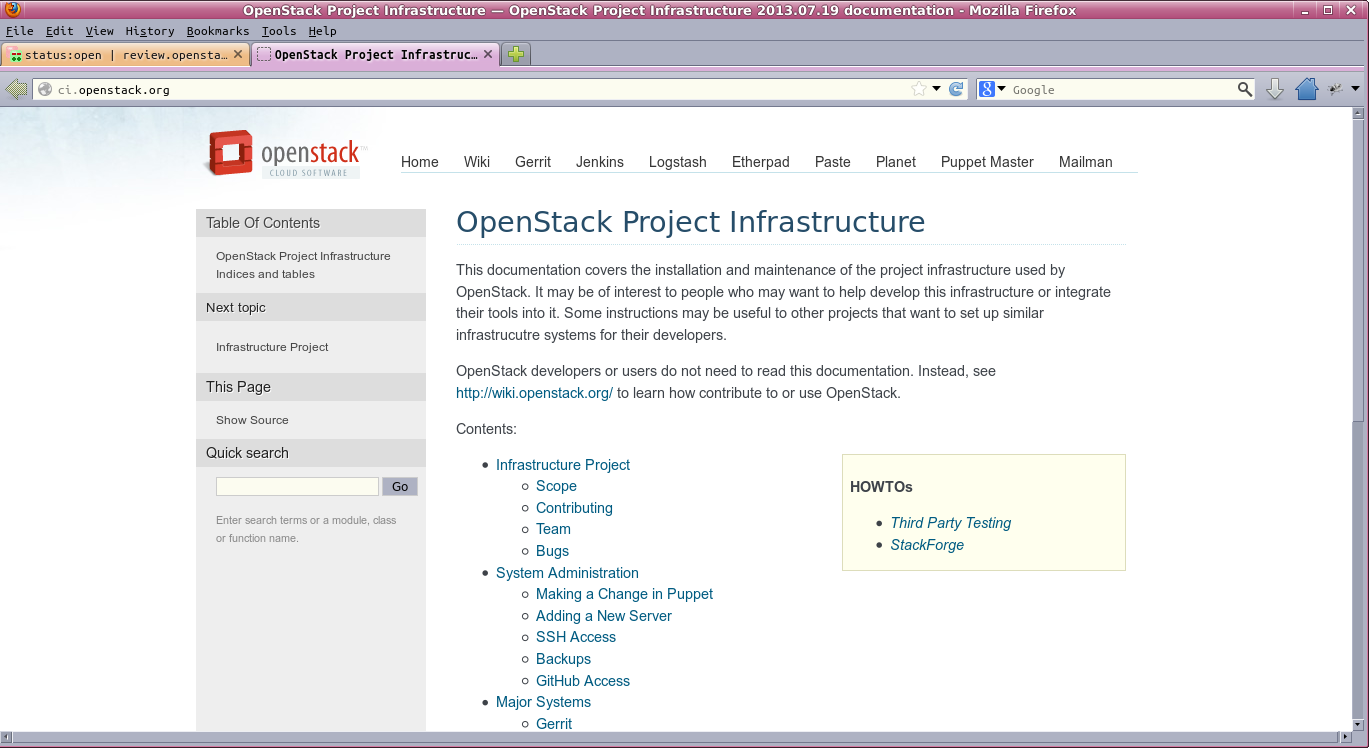Open the Downloads arrow icon
The image size is (1369, 748).
coord(1275,90)
